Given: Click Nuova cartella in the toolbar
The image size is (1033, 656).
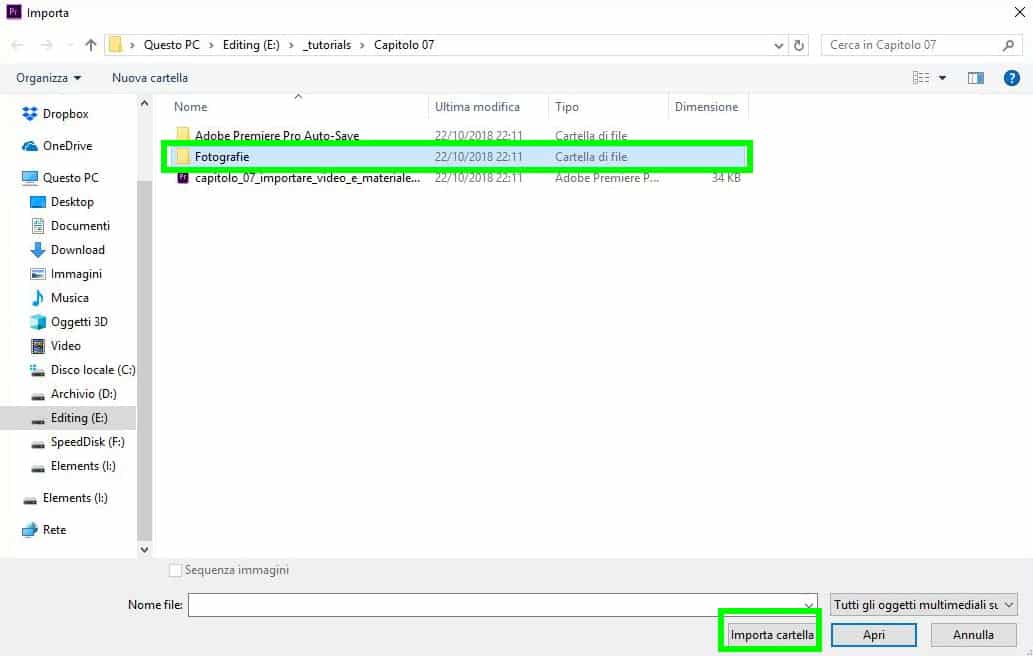Looking at the screenshot, I should (150, 78).
